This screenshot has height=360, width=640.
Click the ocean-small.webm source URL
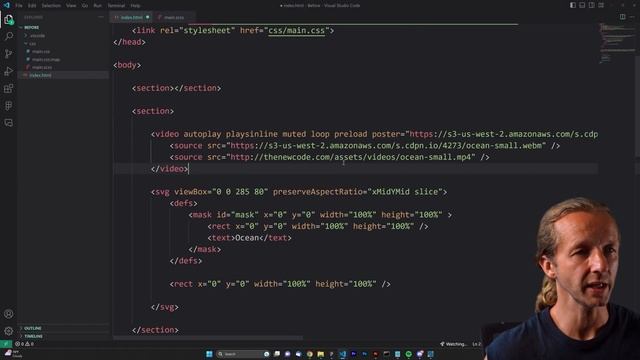(386, 146)
